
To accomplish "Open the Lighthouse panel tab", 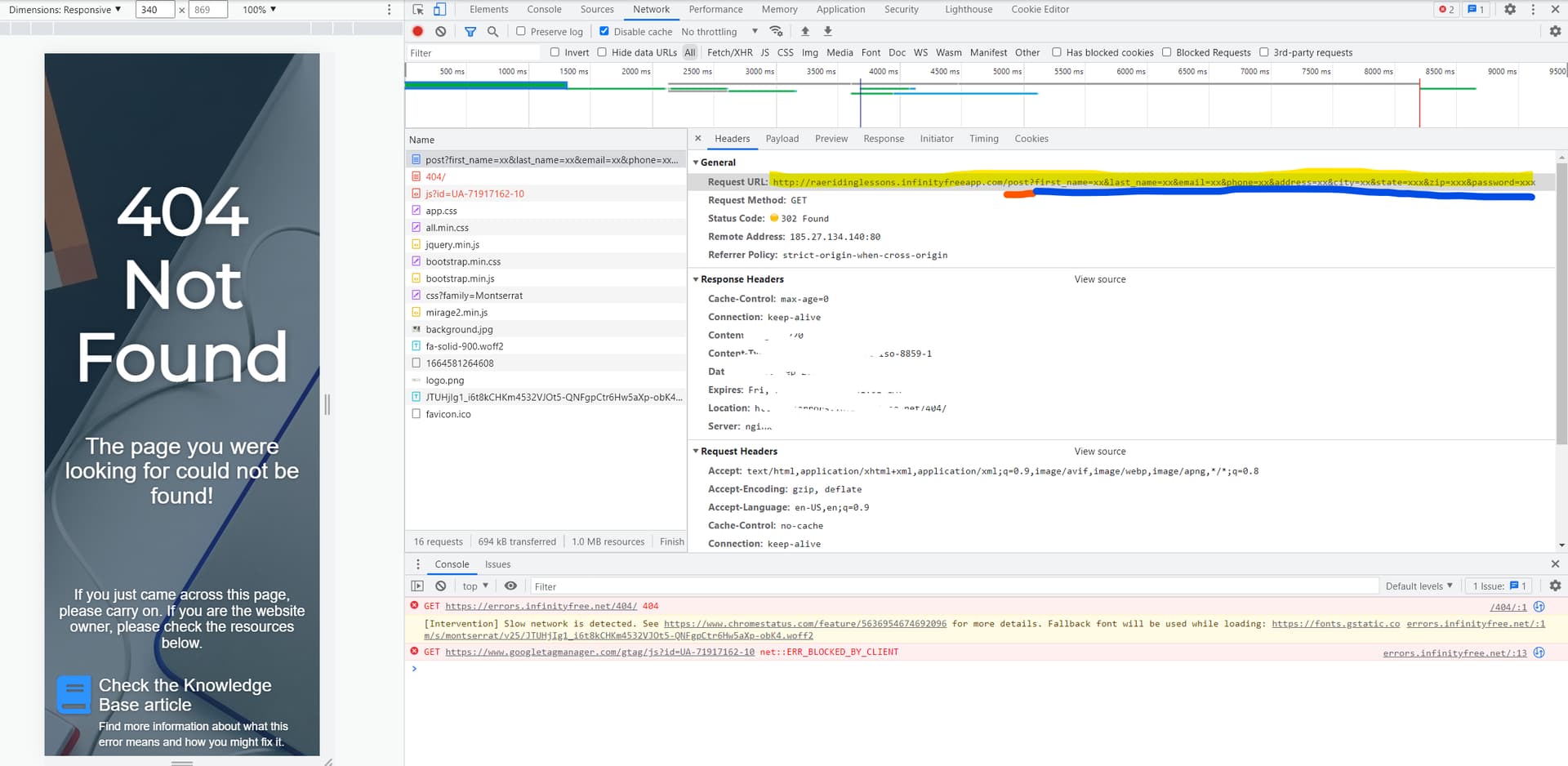I will [x=969, y=10].
